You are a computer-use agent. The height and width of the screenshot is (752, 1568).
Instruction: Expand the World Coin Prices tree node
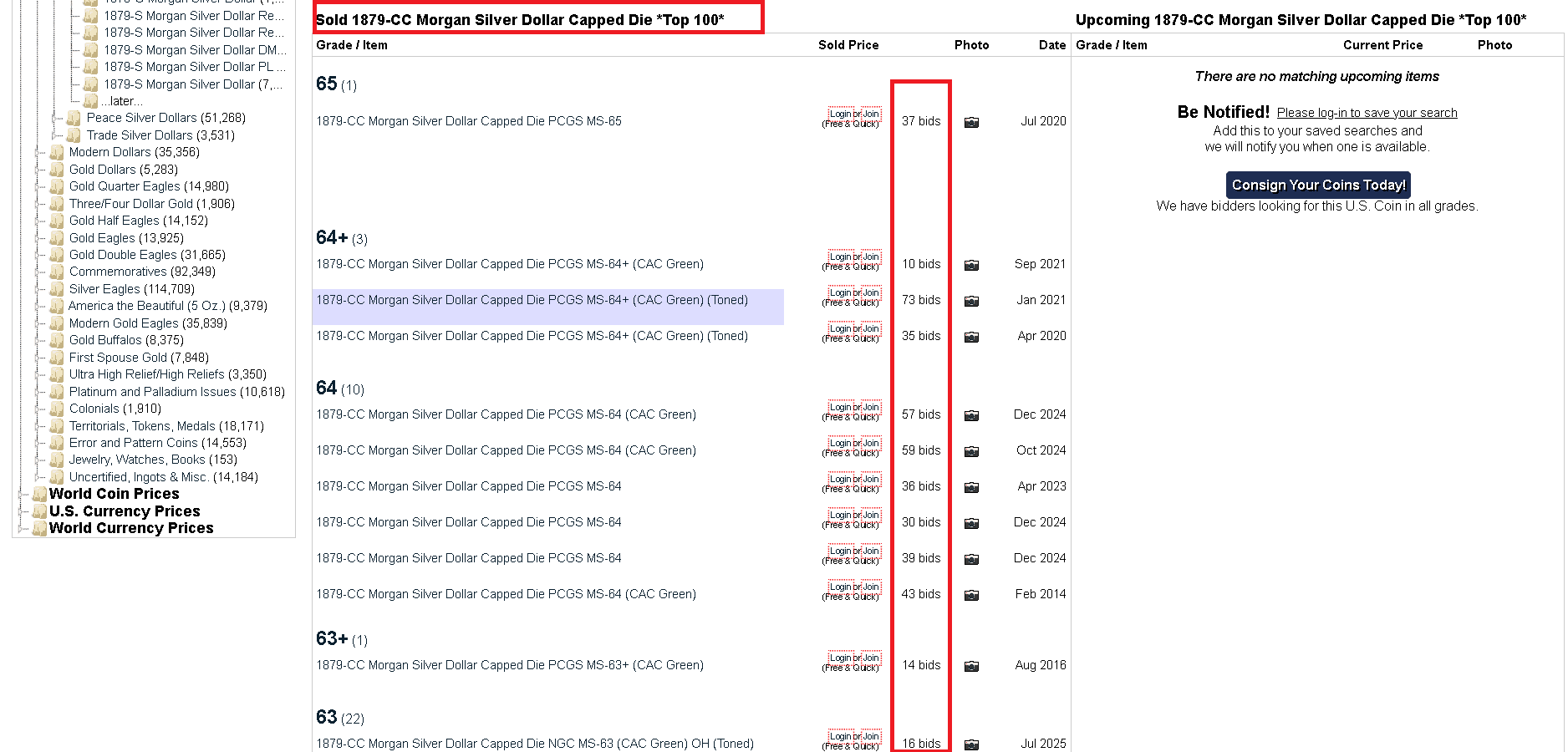(23, 494)
